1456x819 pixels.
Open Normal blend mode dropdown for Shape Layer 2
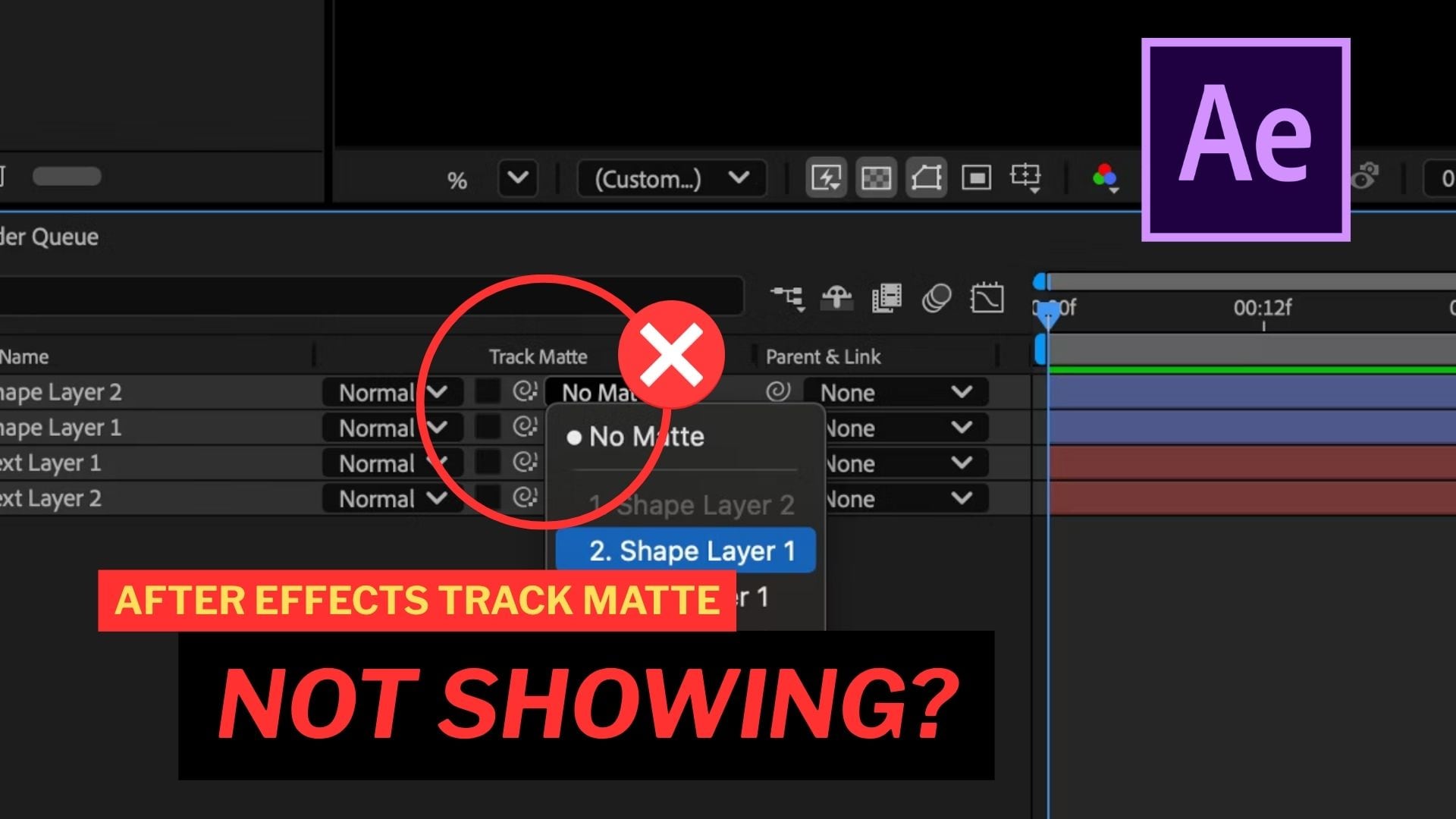[x=393, y=392]
